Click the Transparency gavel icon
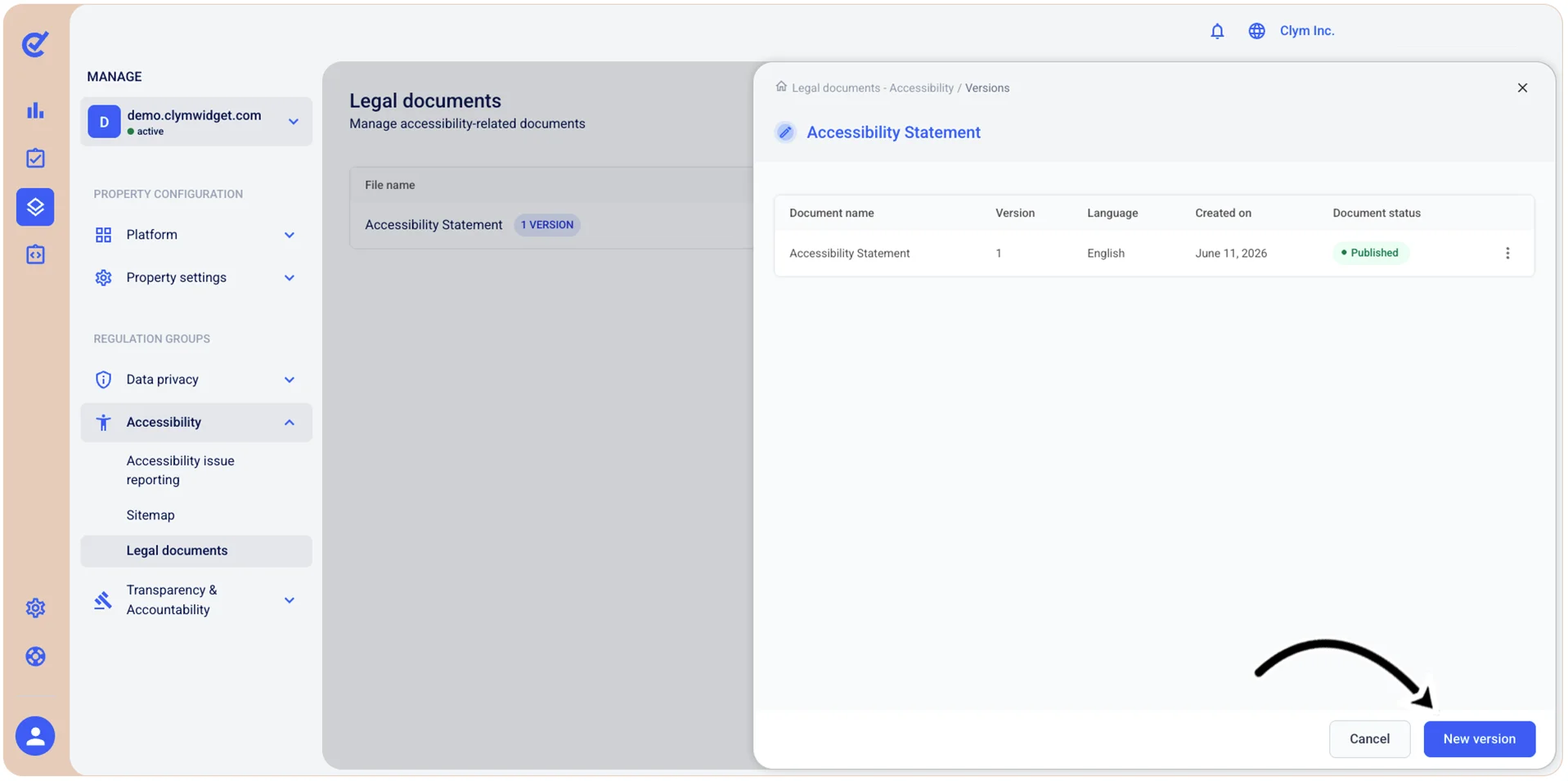 point(103,600)
